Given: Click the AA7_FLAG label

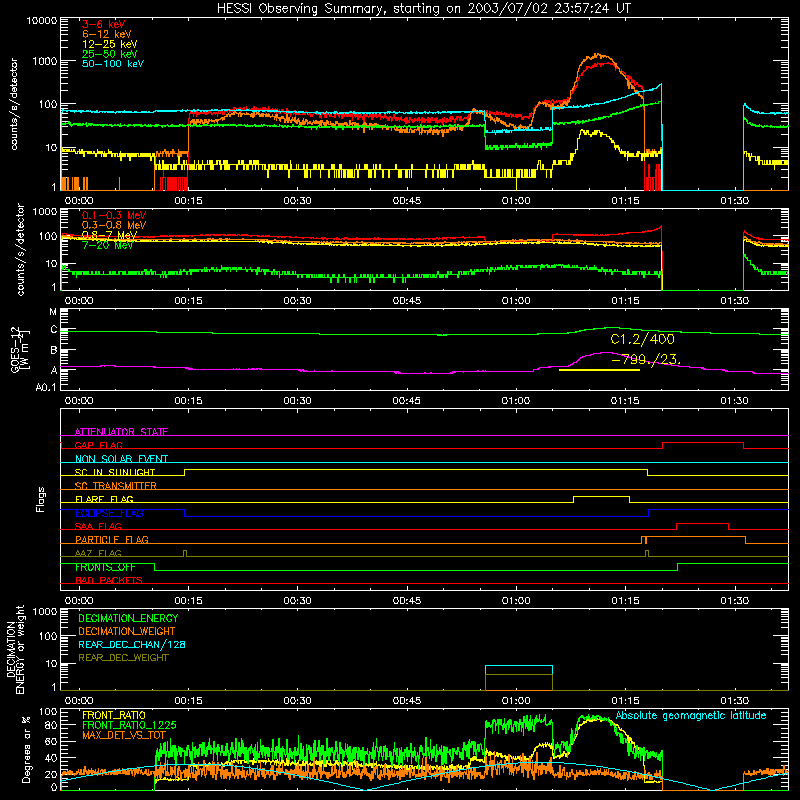Looking at the screenshot, I should (98, 553).
